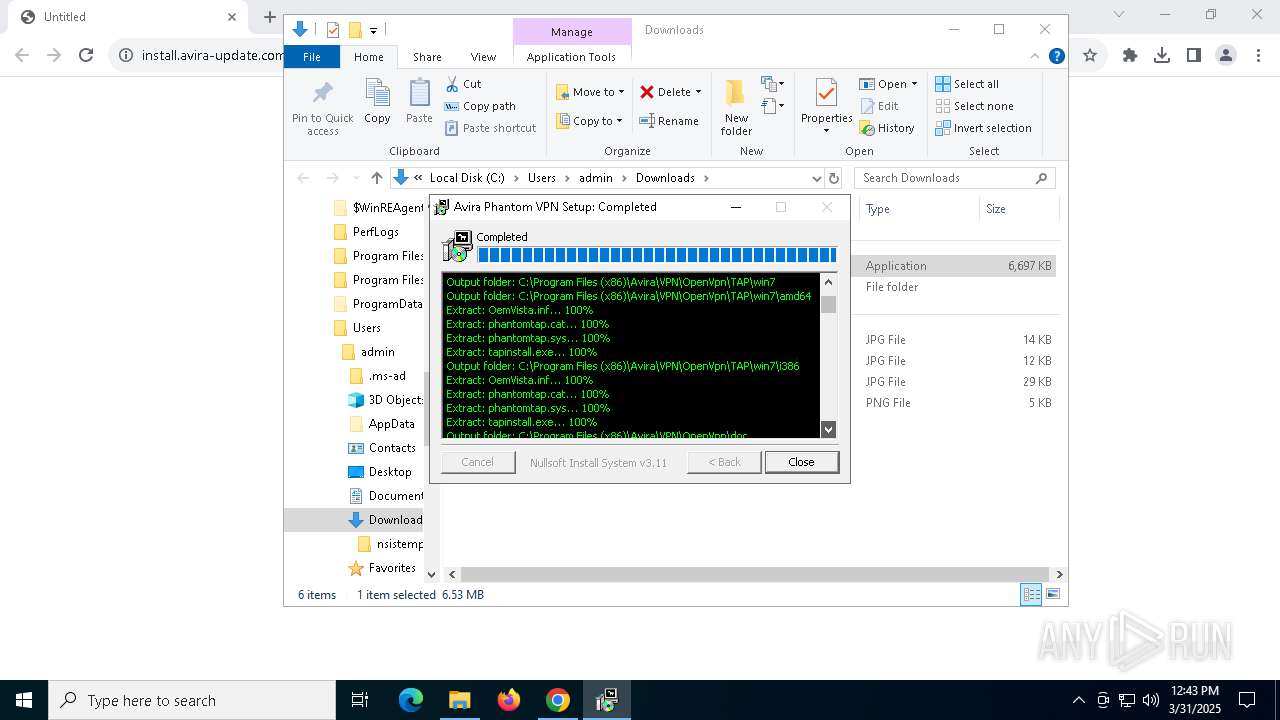Click the Rename ribbon button

(x=669, y=121)
